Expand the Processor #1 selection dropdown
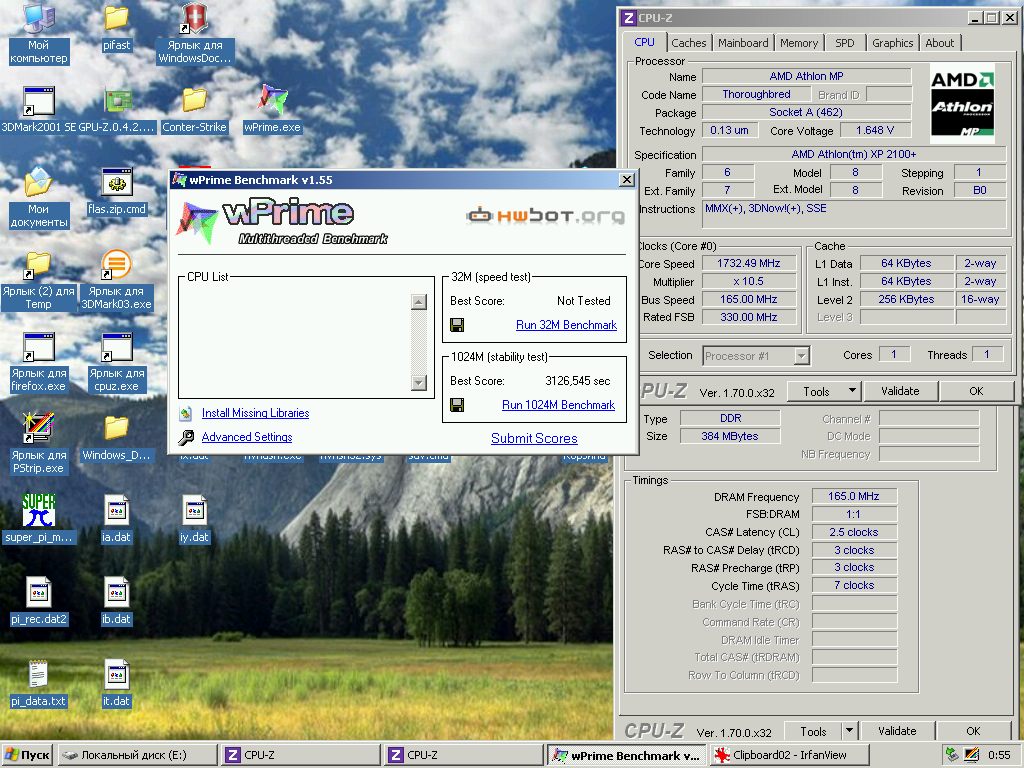The width and height of the screenshot is (1024, 768). click(802, 356)
